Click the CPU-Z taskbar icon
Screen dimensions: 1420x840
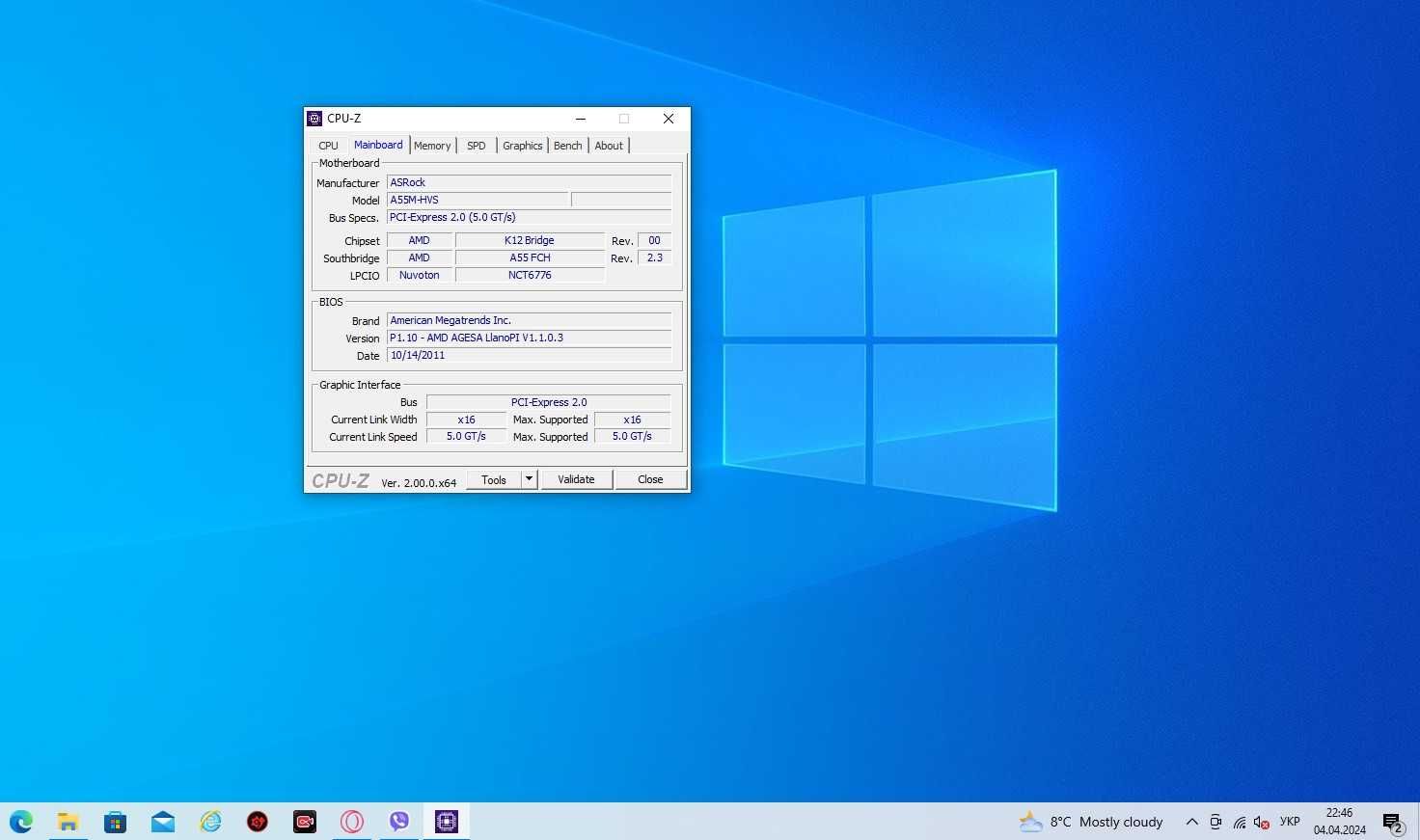point(446,822)
